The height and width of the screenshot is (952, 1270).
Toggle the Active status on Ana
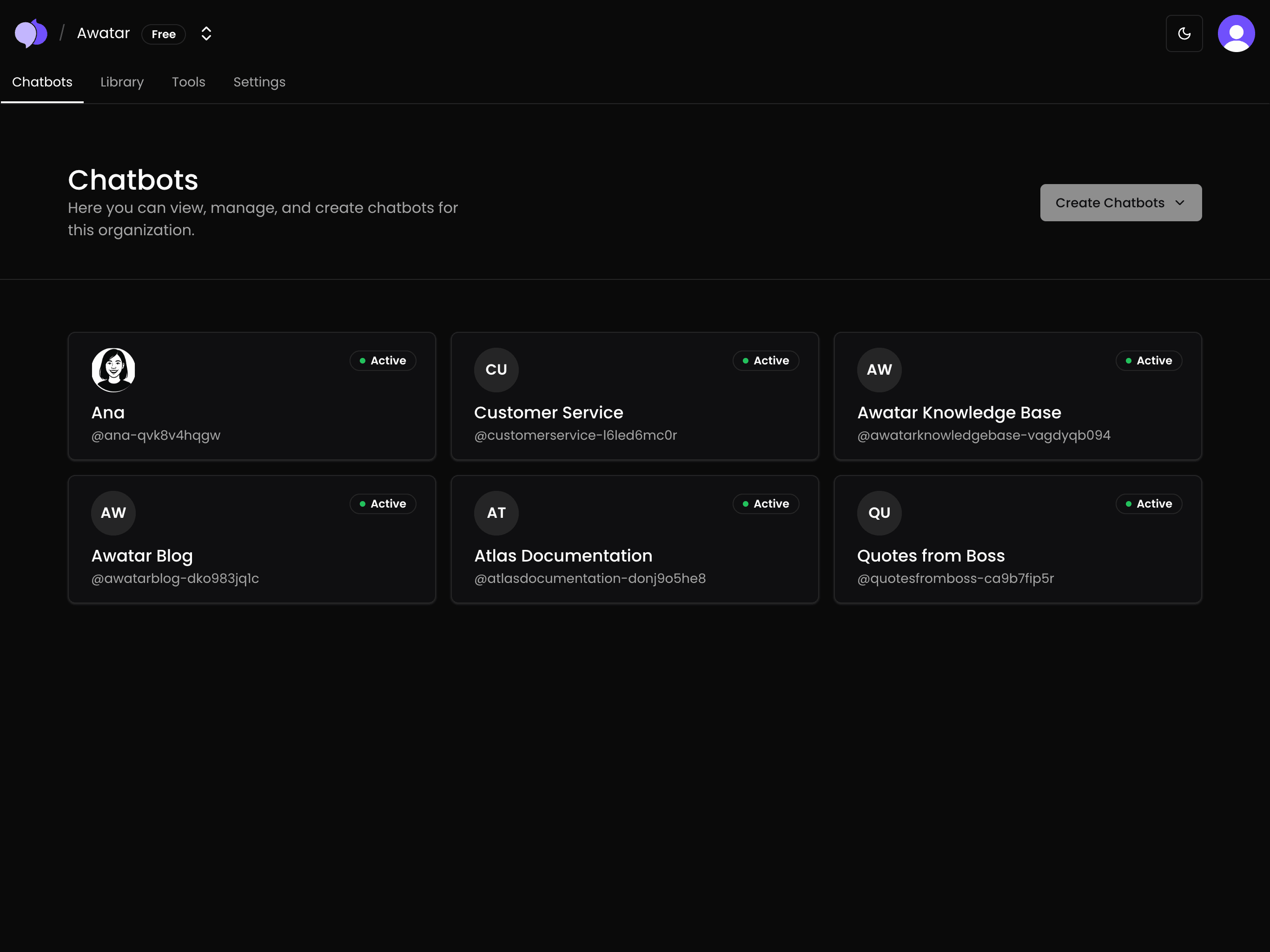[x=383, y=361]
